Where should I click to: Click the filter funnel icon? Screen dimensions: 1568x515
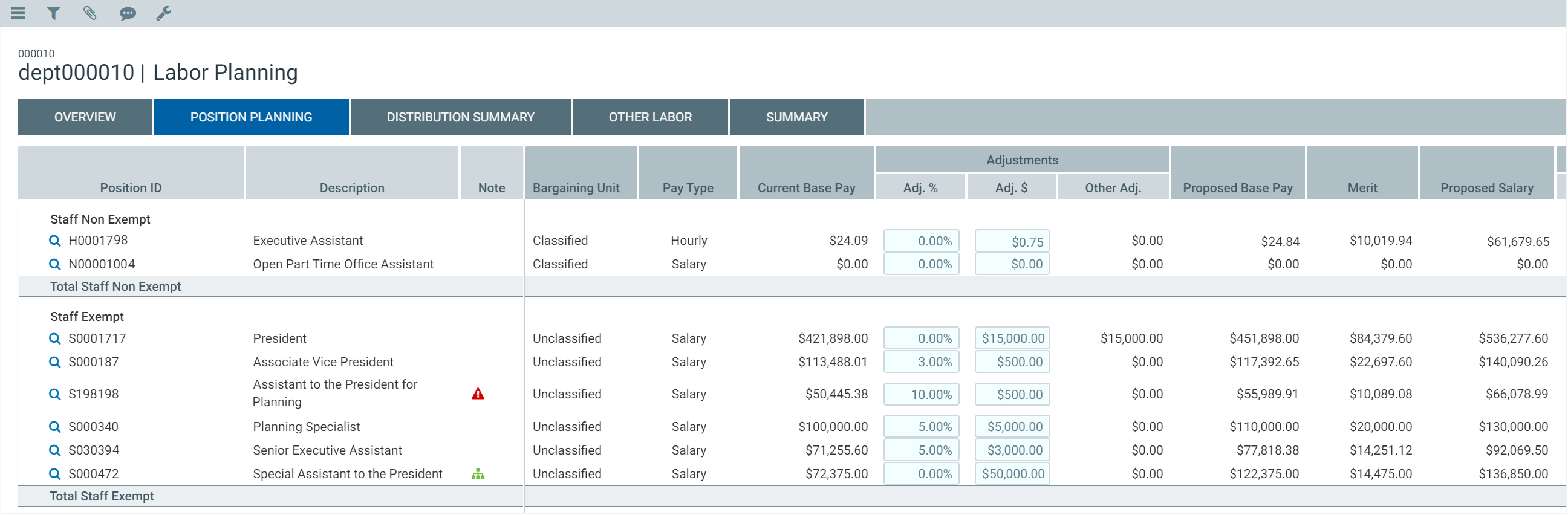[x=54, y=13]
